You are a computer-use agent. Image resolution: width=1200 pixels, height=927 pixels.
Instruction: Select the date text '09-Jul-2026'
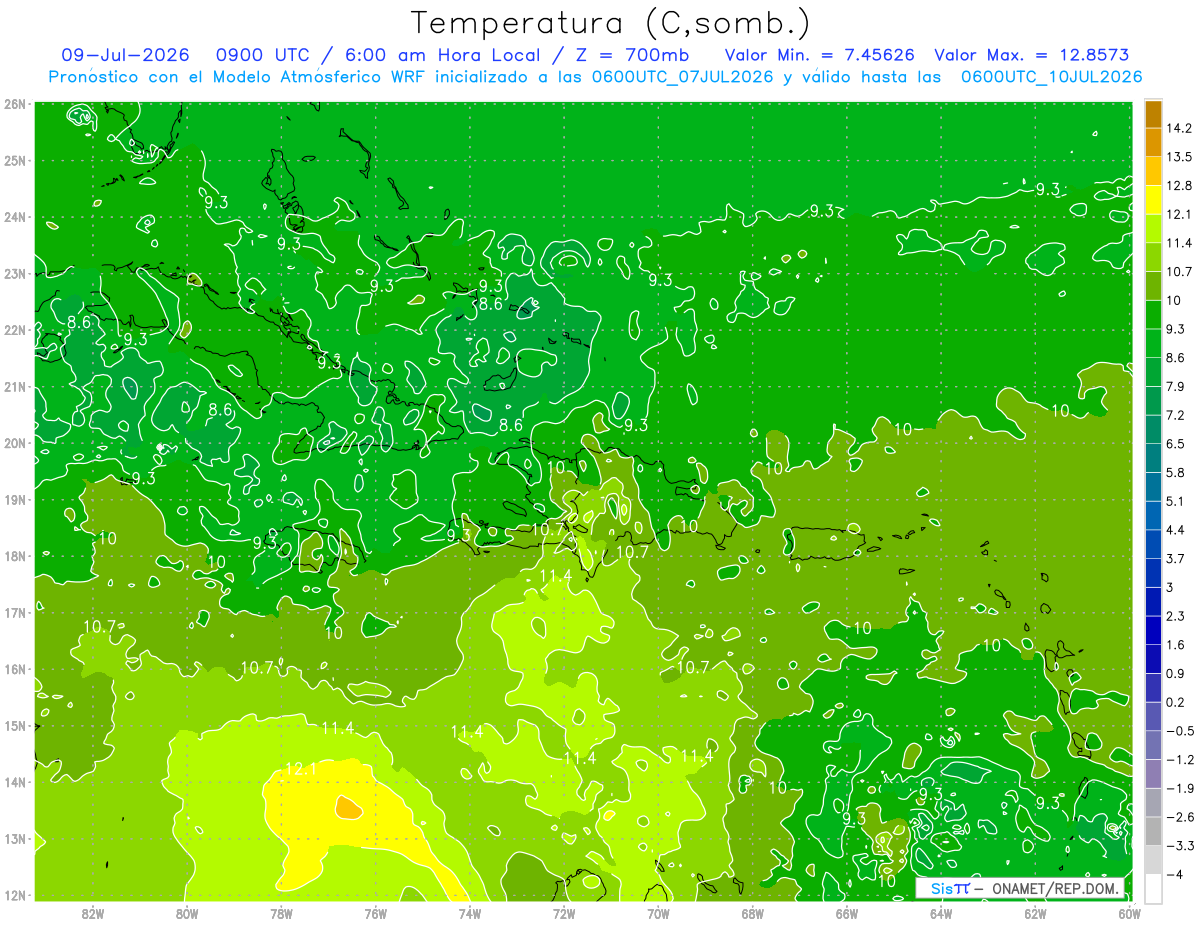point(125,55)
